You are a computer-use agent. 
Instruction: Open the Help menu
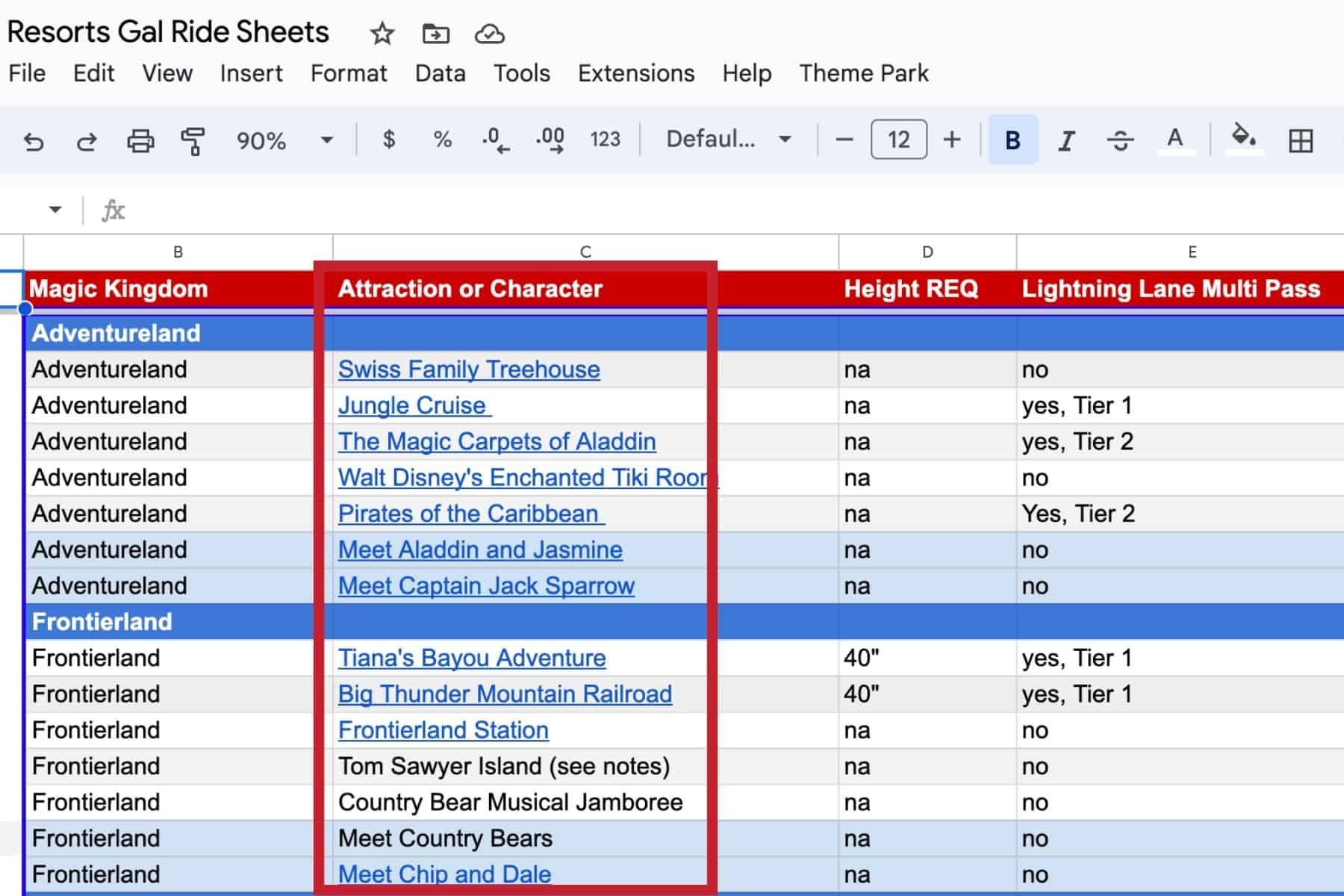(x=747, y=73)
